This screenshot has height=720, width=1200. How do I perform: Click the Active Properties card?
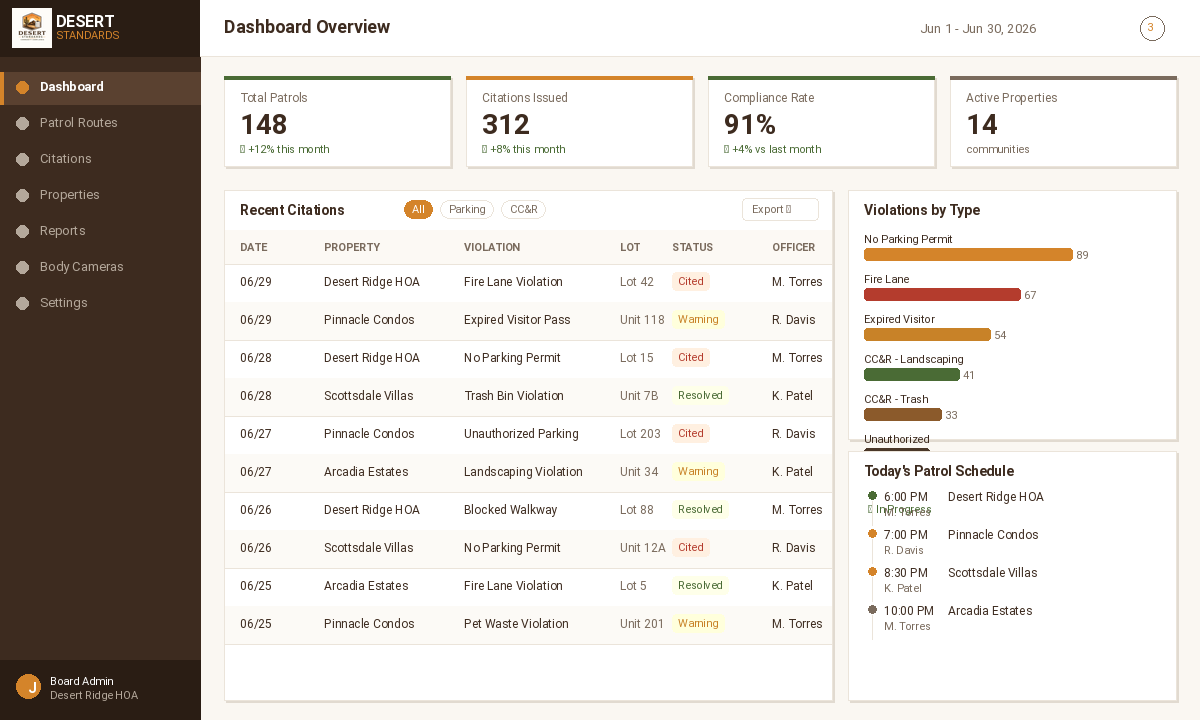(x=1064, y=122)
